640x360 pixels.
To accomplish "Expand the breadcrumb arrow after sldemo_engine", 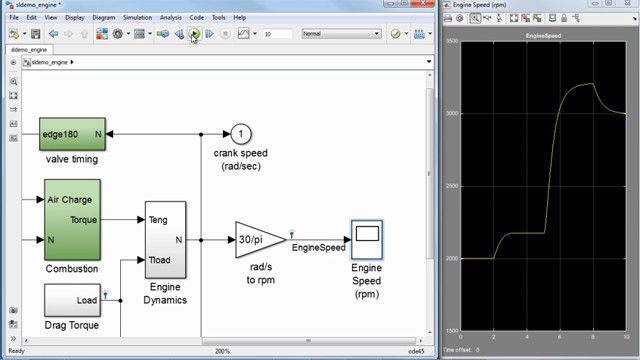I will pos(72,62).
